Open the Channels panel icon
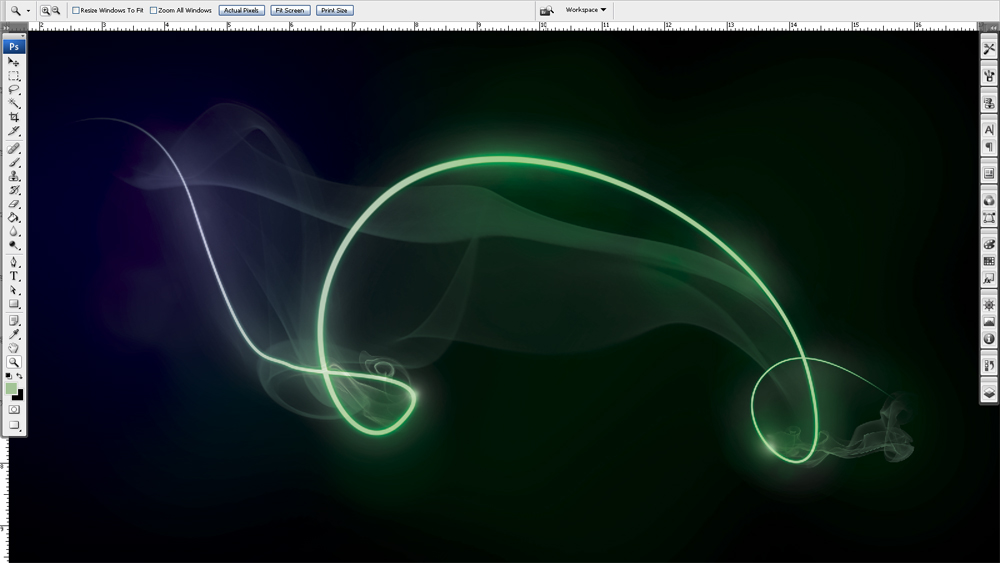The width and height of the screenshot is (1000, 563). (989, 201)
